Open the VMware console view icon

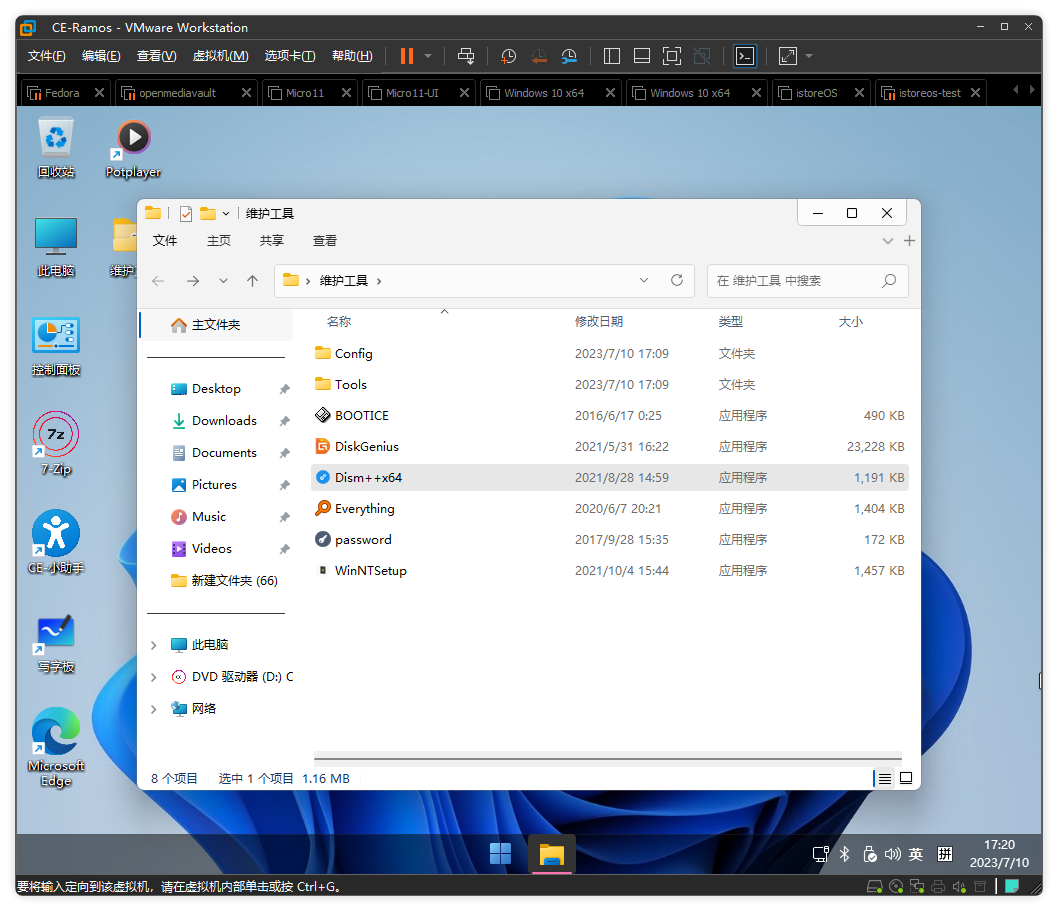click(745, 56)
